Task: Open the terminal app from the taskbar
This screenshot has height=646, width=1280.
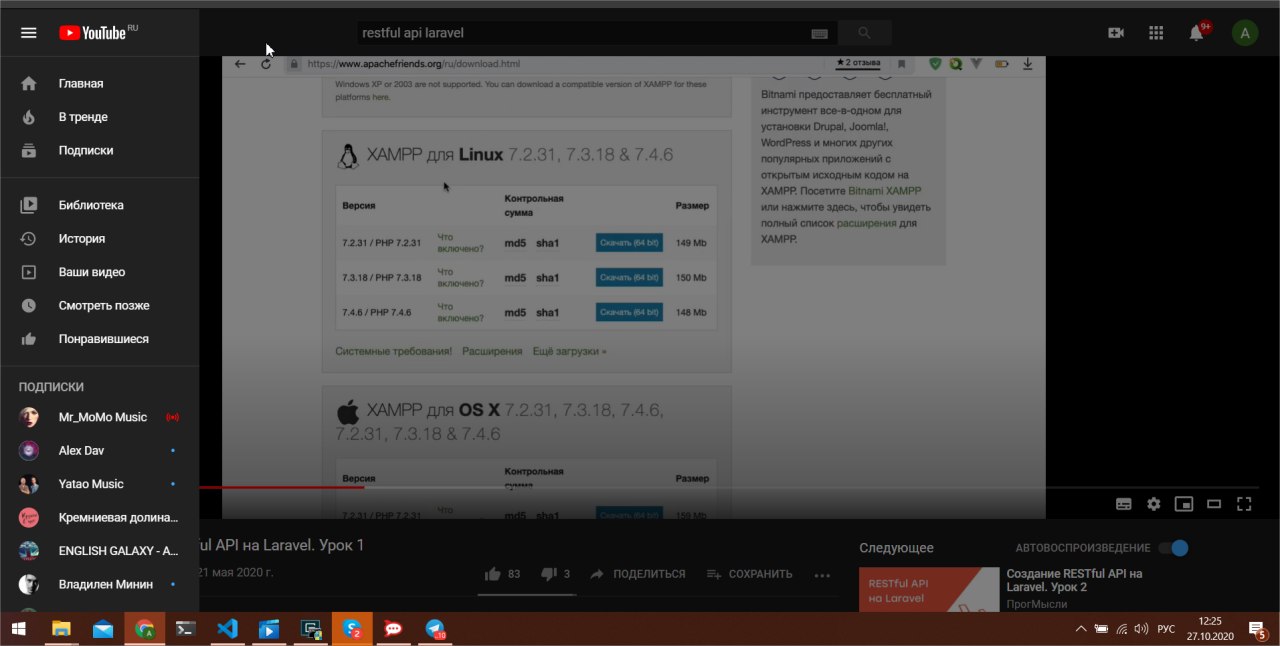Action: click(186, 629)
